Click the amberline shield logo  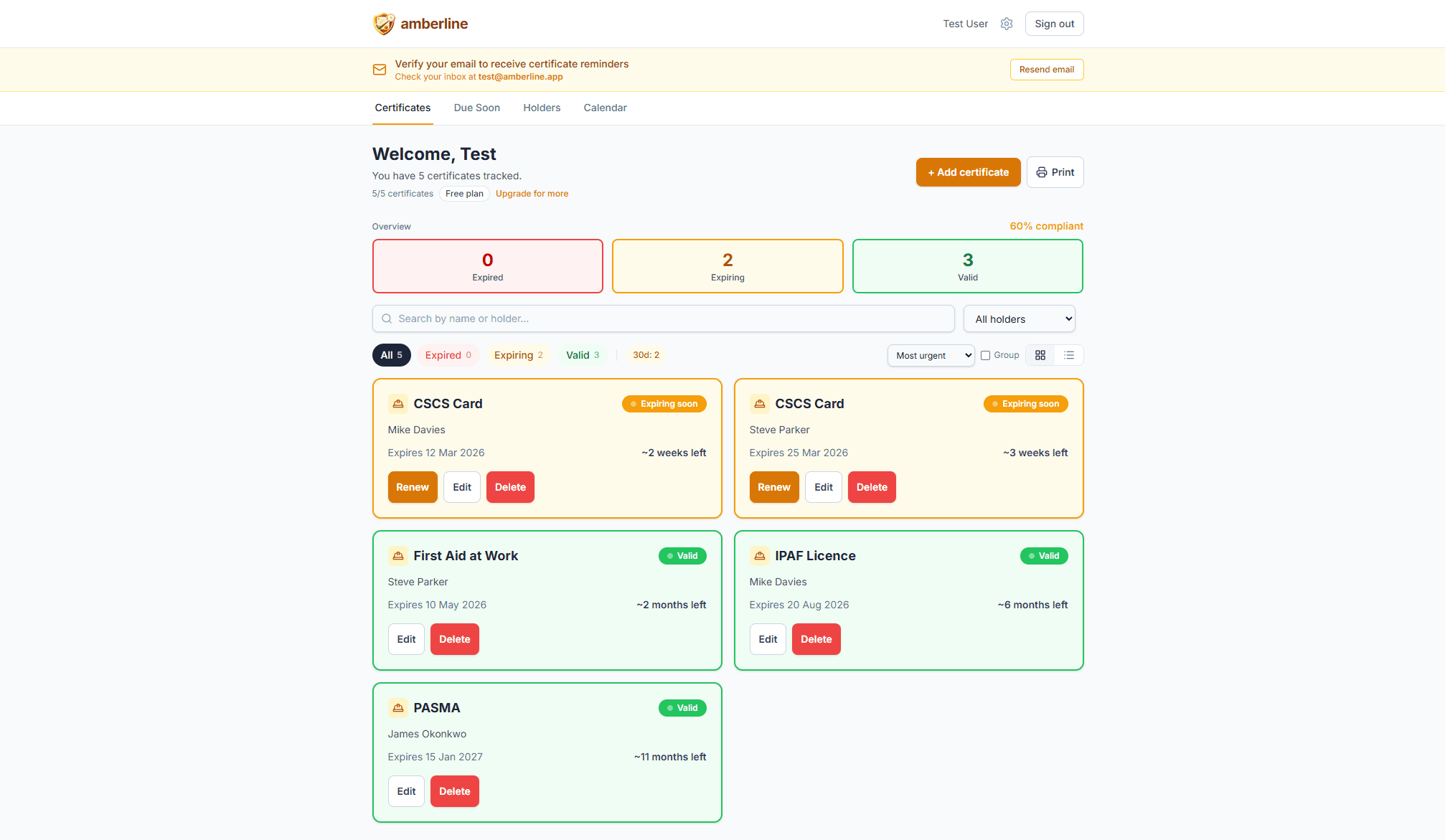pos(384,24)
